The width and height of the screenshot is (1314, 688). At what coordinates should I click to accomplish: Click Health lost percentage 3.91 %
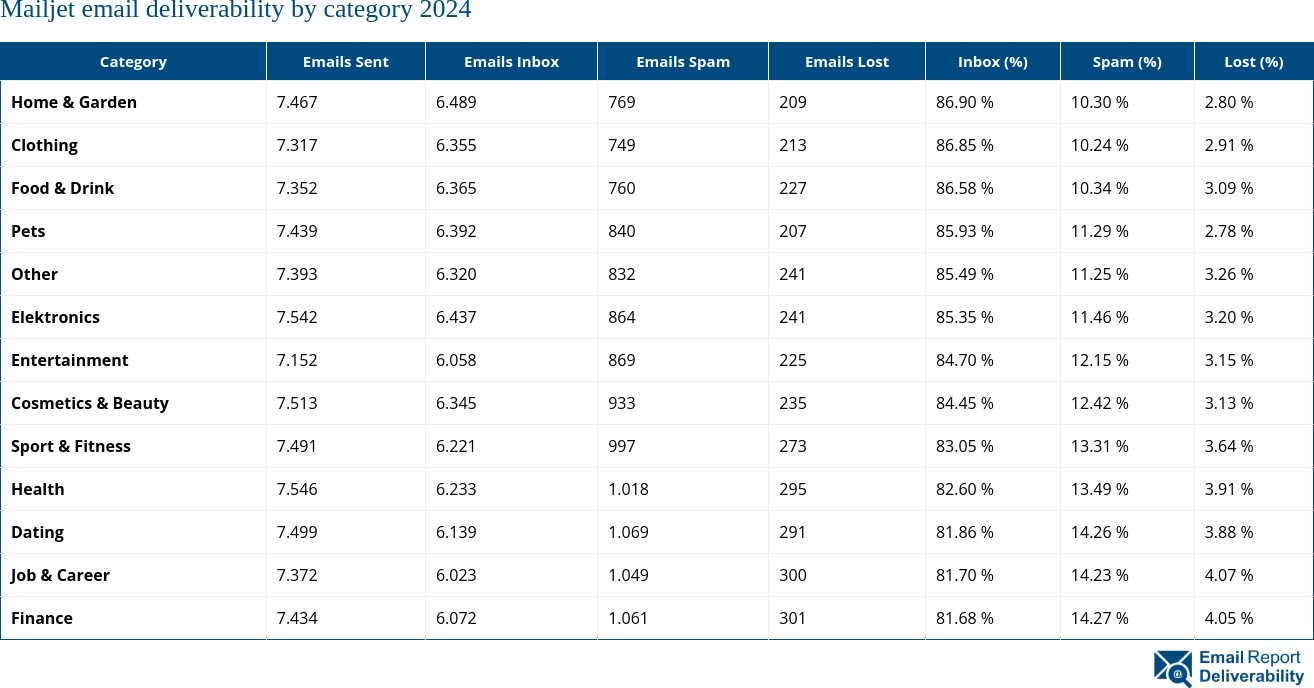click(1229, 489)
